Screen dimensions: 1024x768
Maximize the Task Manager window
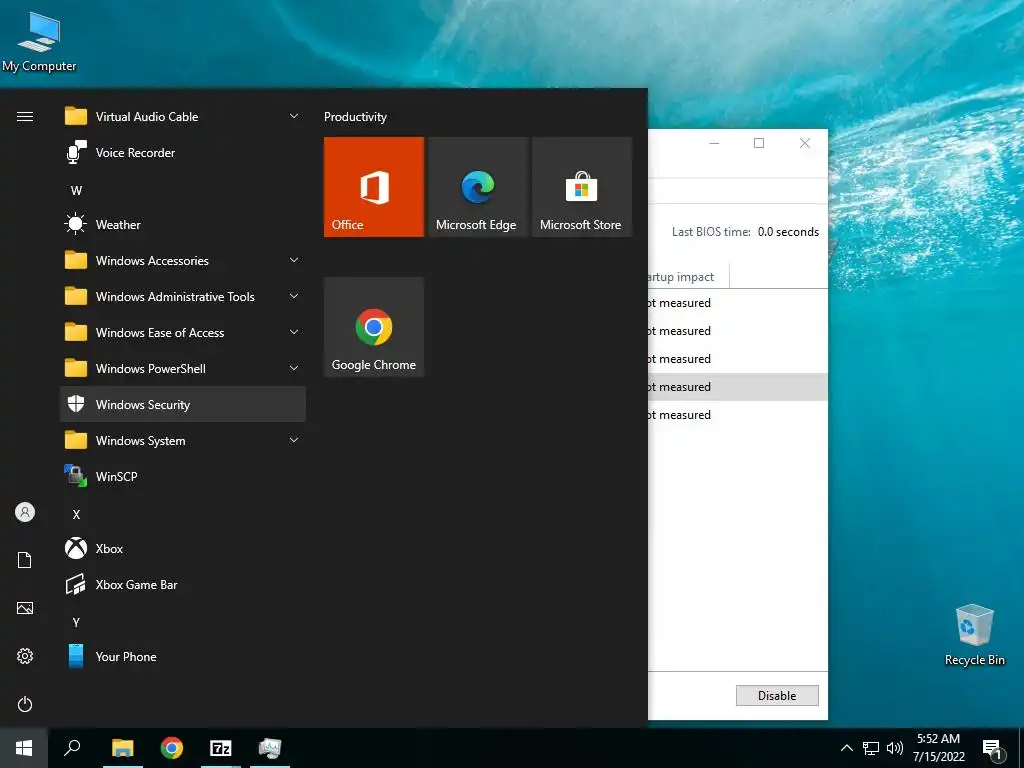click(759, 143)
